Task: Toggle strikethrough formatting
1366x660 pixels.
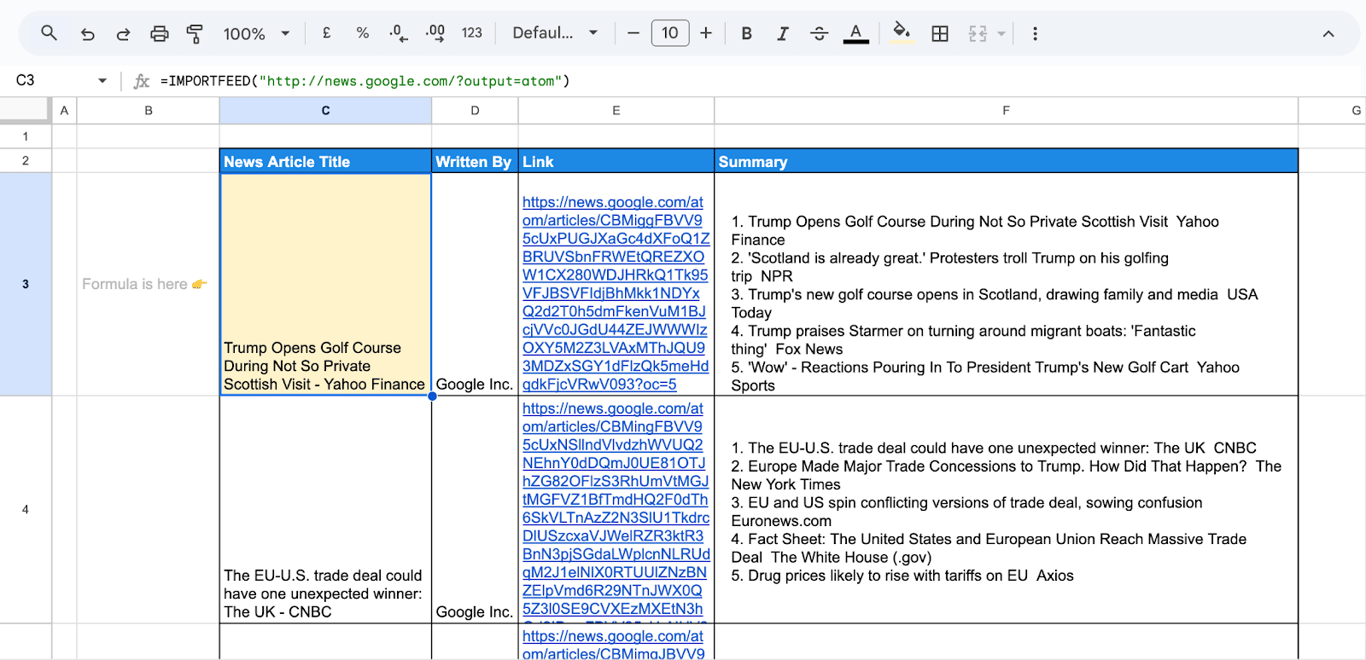Action: click(x=819, y=33)
